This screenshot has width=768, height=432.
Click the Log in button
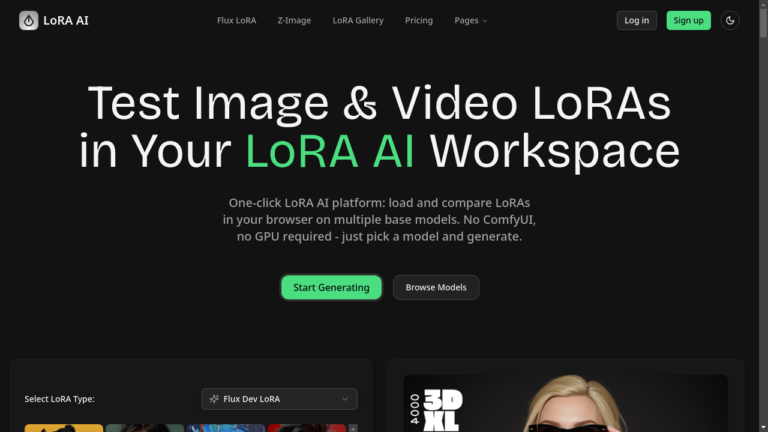[636, 21]
